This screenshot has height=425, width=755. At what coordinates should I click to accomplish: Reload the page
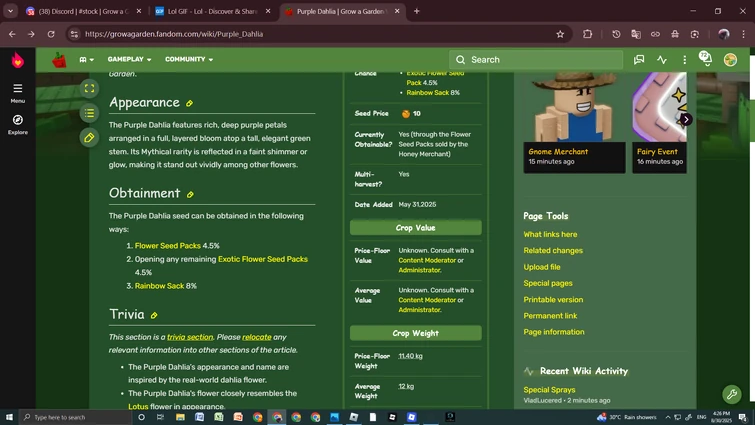51,34
